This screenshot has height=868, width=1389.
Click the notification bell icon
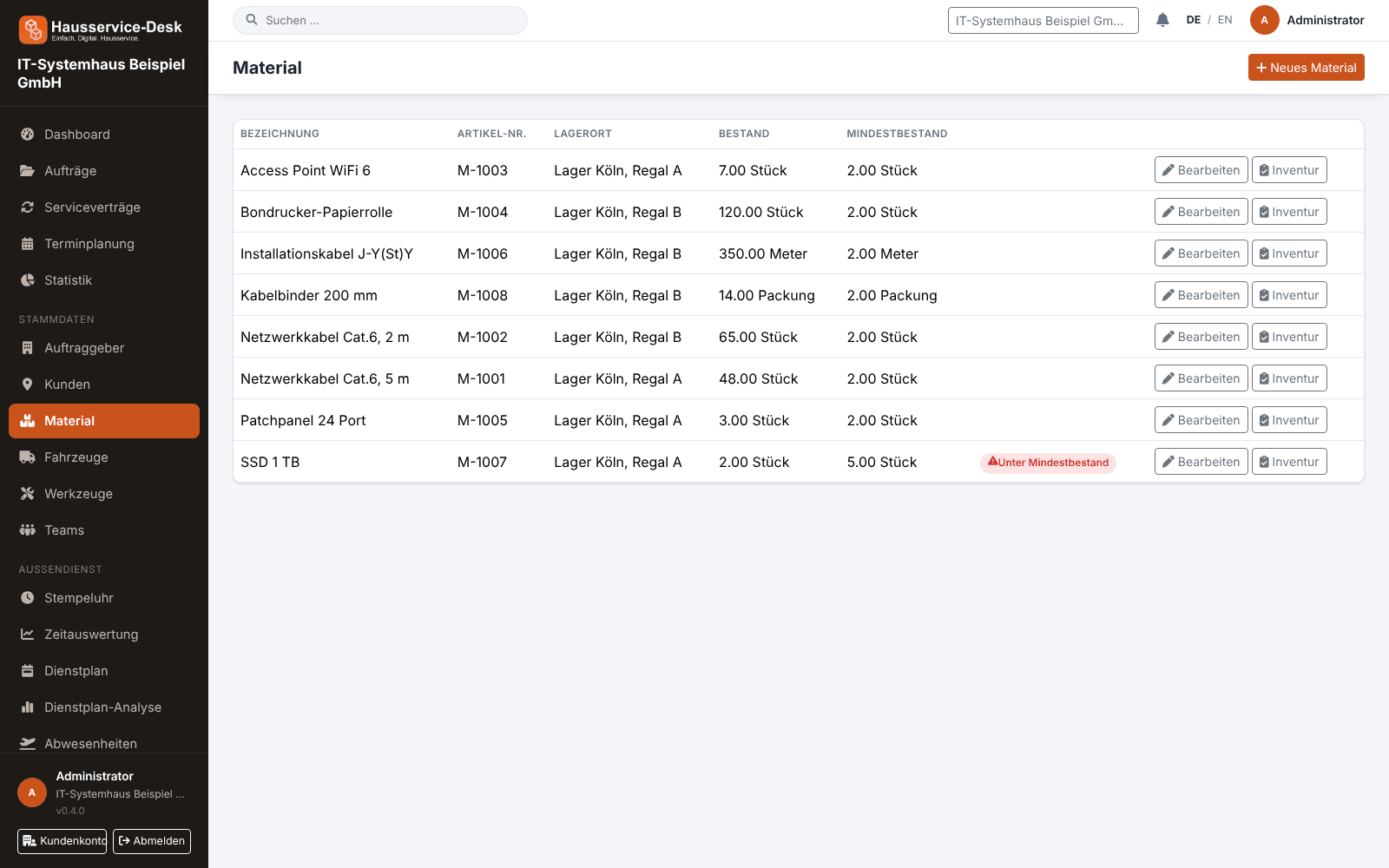pyautogui.click(x=1162, y=20)
